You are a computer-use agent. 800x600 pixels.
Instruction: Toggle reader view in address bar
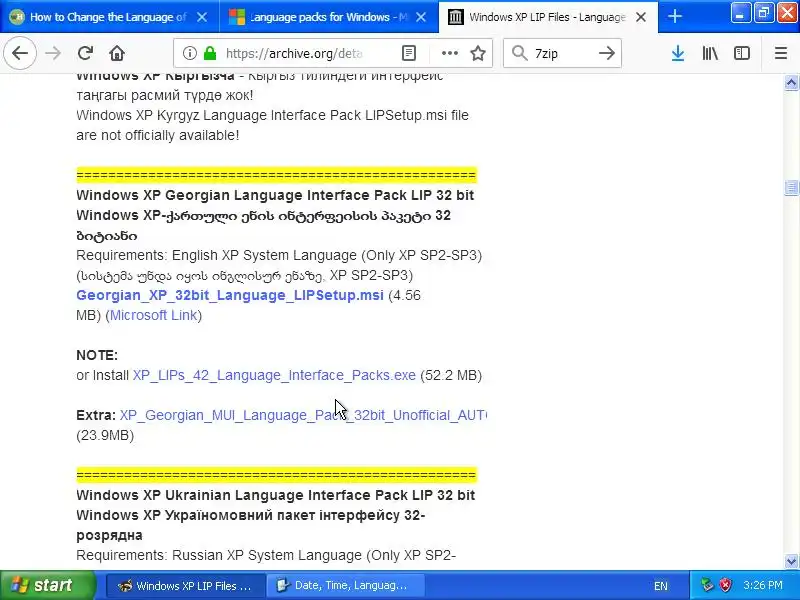pyautogui.click(x=409, y=53)
